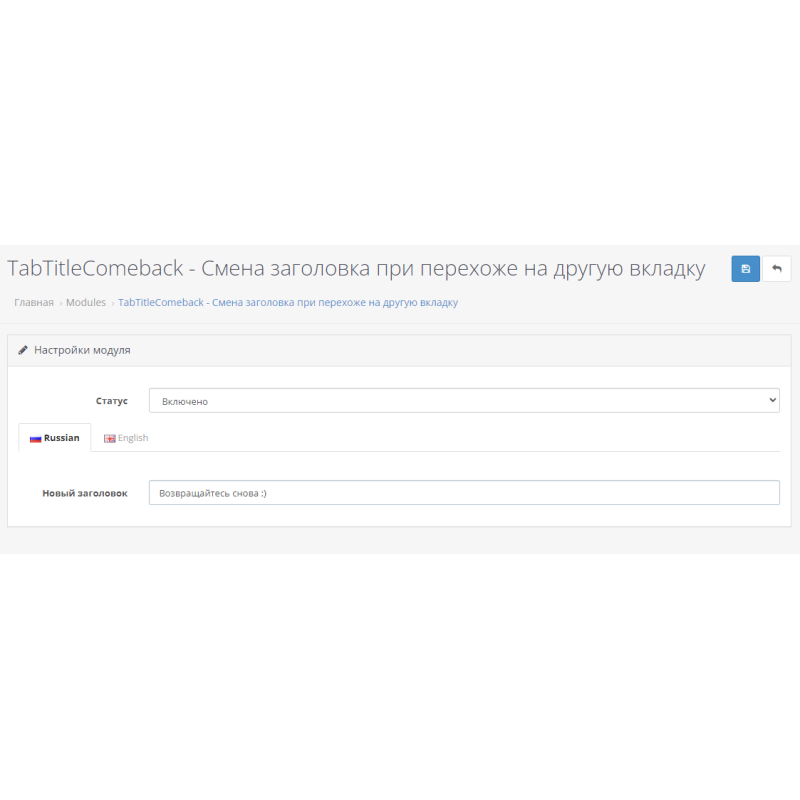The height and width of the screenshot is (800, 800).
Task: Open the Modules breadcrumb link
Action: coord(85,302)
